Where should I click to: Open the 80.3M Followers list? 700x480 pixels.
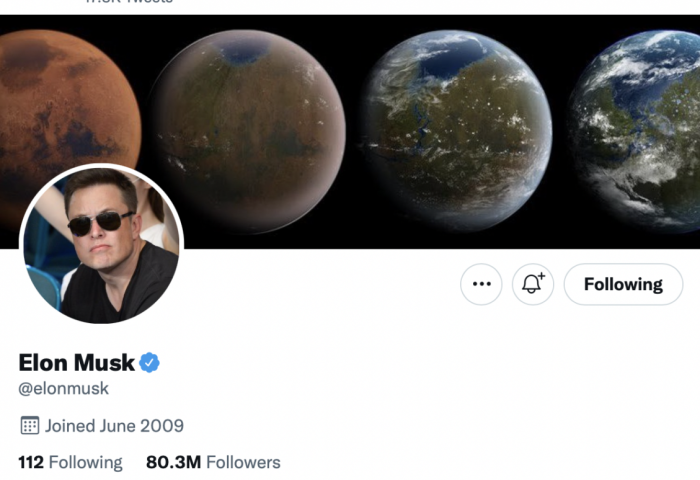tap(213, 462)
